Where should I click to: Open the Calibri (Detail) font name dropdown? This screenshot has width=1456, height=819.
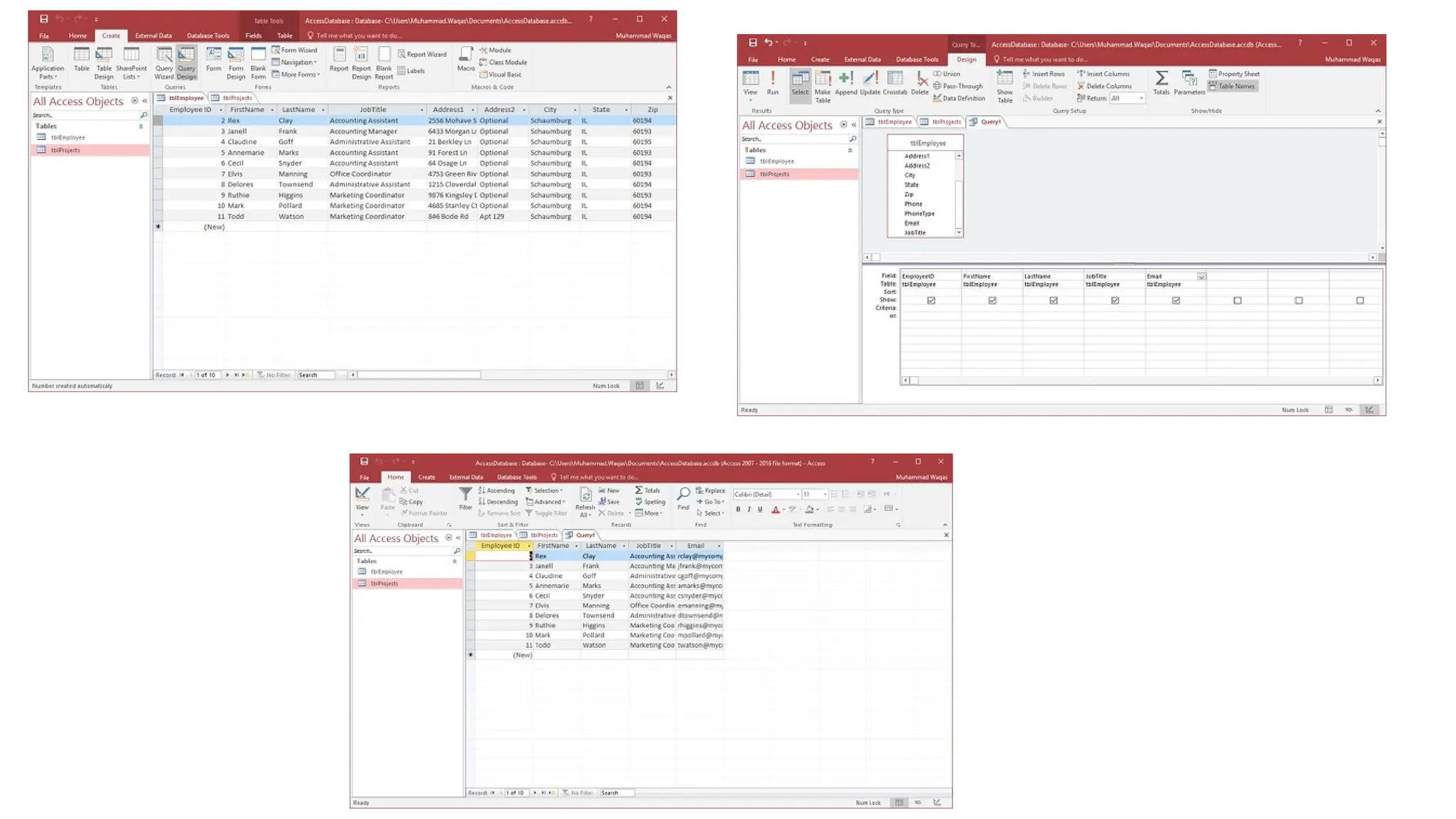point(798,494)
